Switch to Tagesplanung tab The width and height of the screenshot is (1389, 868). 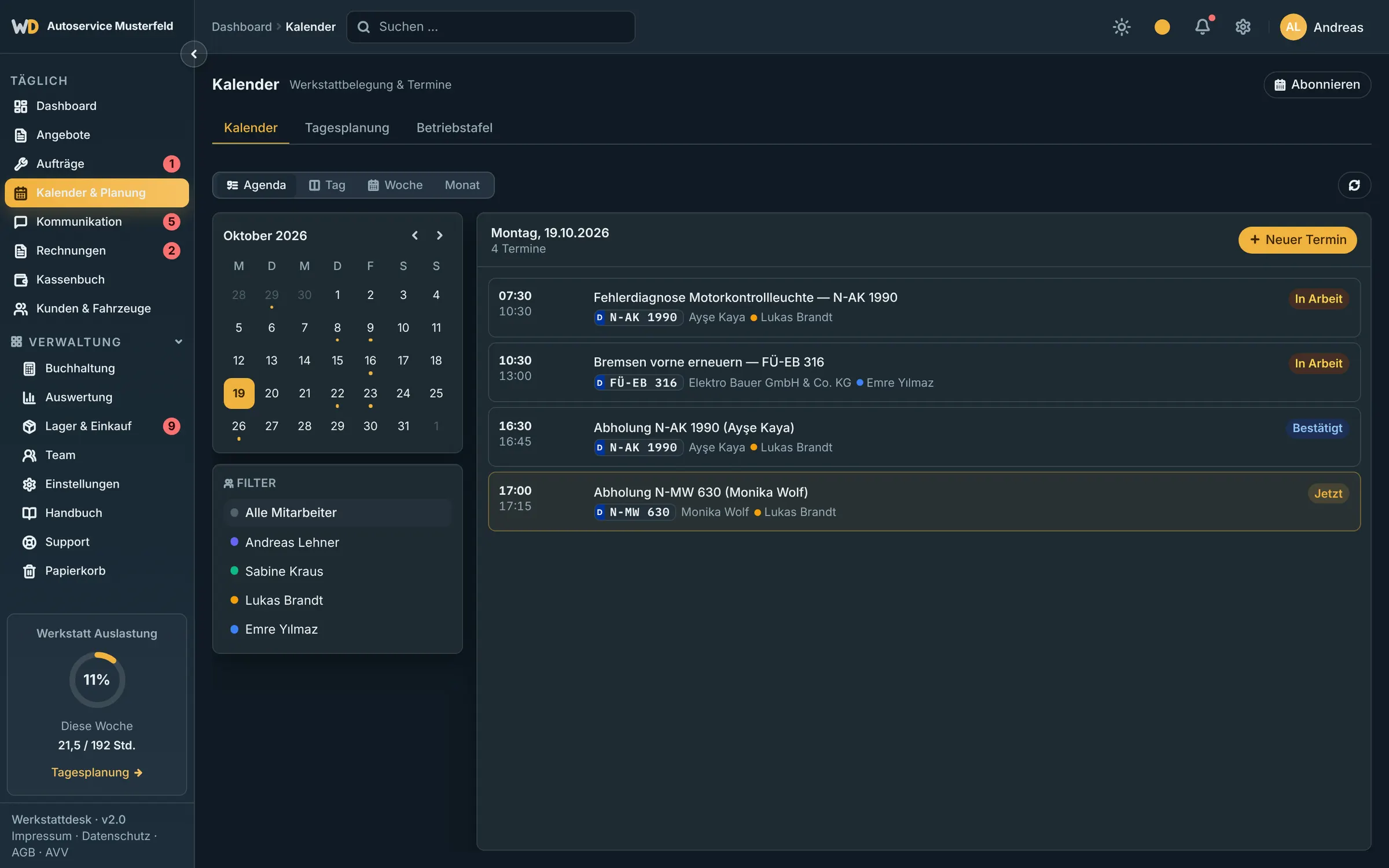click(x=347, y=127)
